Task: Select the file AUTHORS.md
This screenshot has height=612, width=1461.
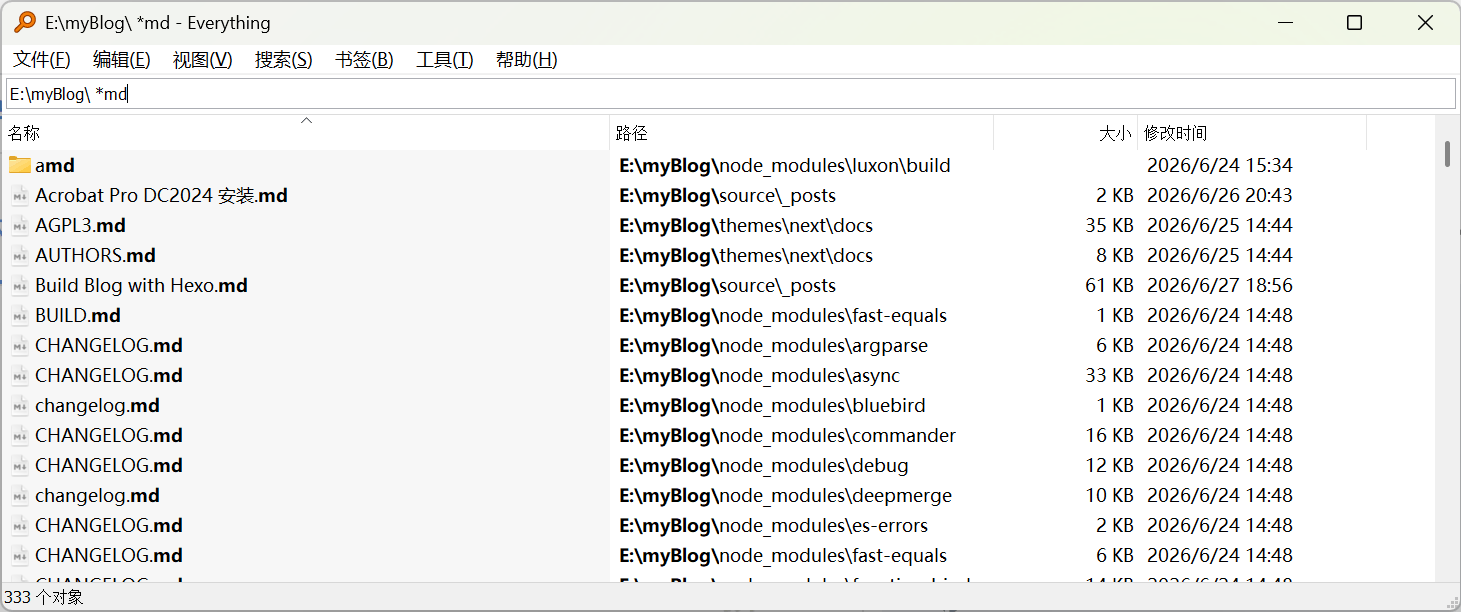Action: pyautogui.click(x=95, y=255)
